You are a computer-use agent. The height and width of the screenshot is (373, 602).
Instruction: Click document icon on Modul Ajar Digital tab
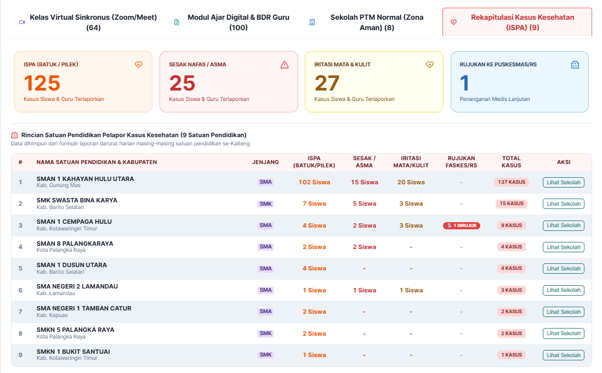tap(177, 22)
